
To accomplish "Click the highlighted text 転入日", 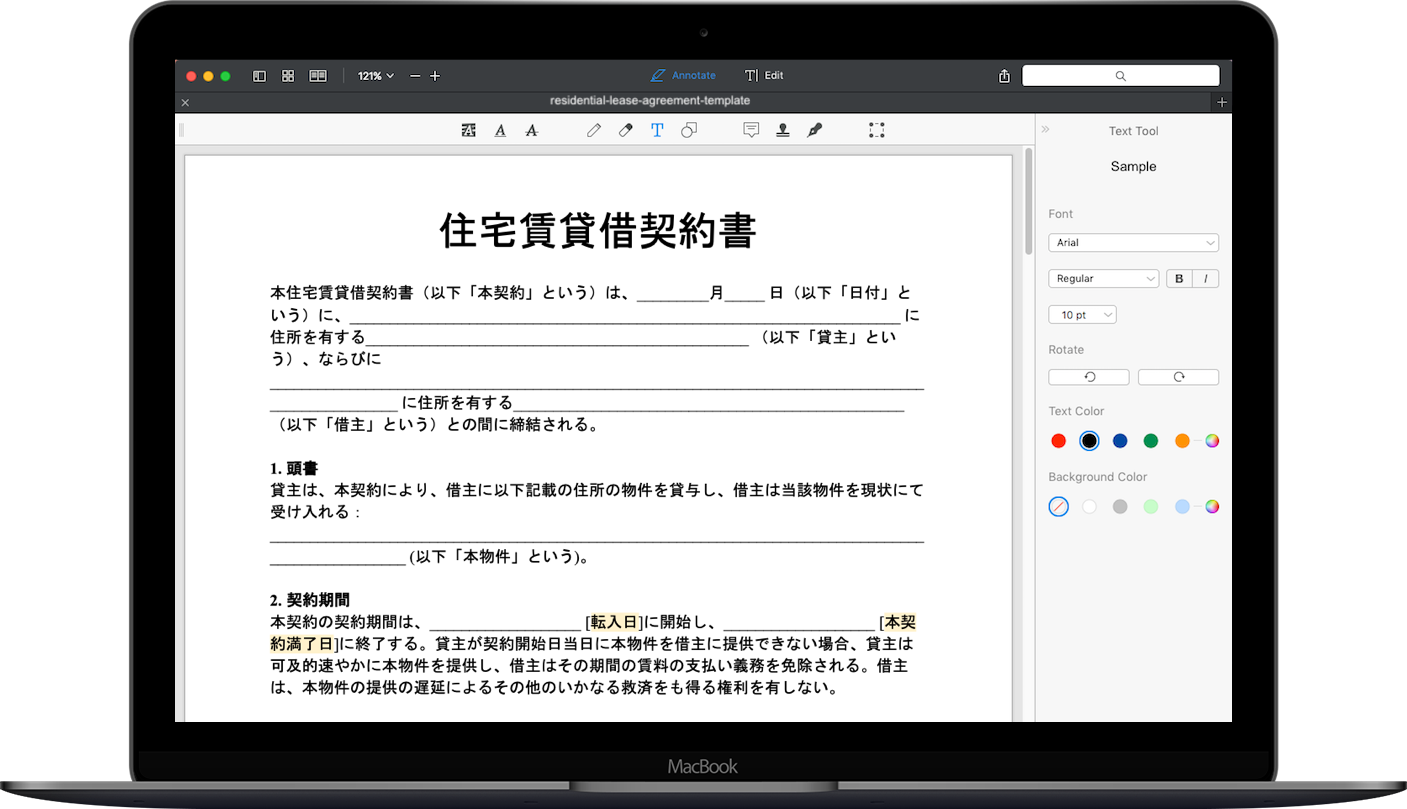I will [x=615, y=622].
